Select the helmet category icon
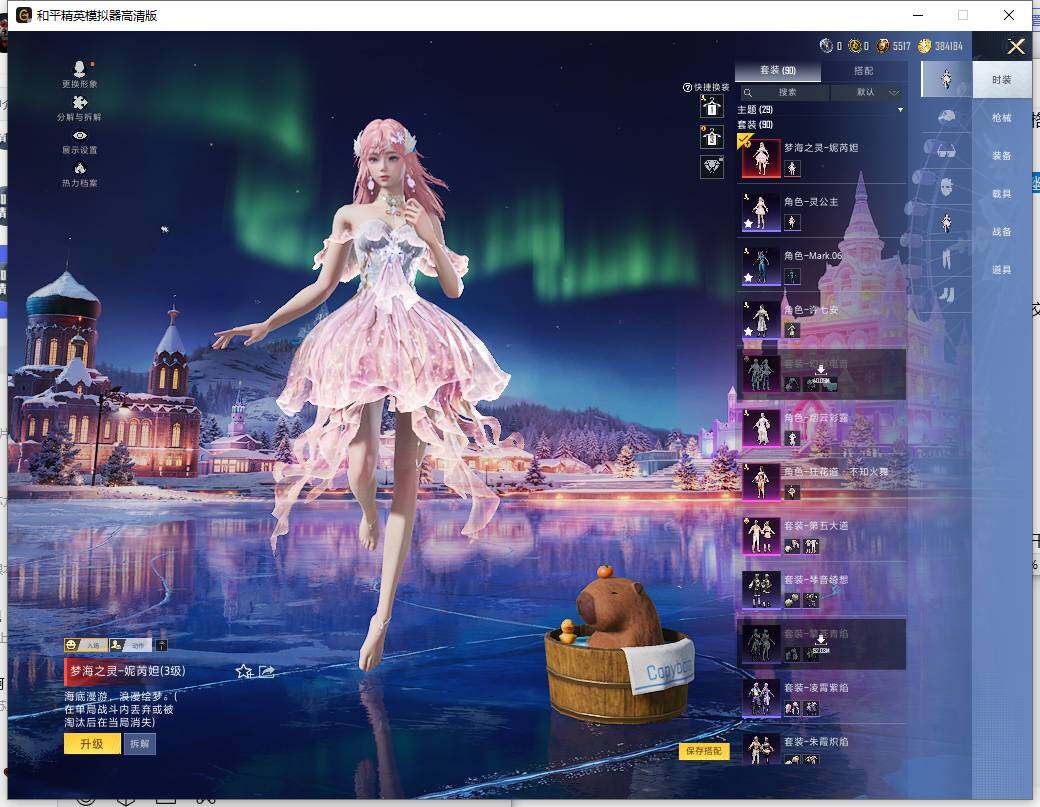 946,116
